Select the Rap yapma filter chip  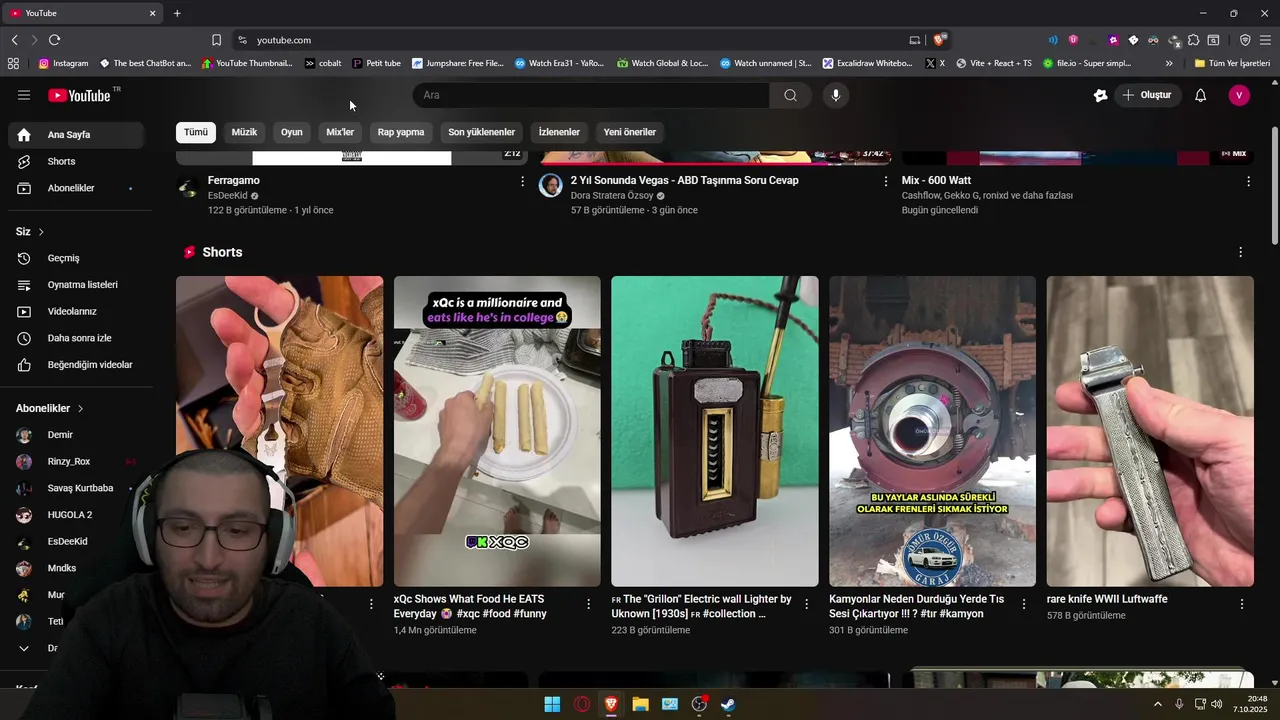(401, 132)
